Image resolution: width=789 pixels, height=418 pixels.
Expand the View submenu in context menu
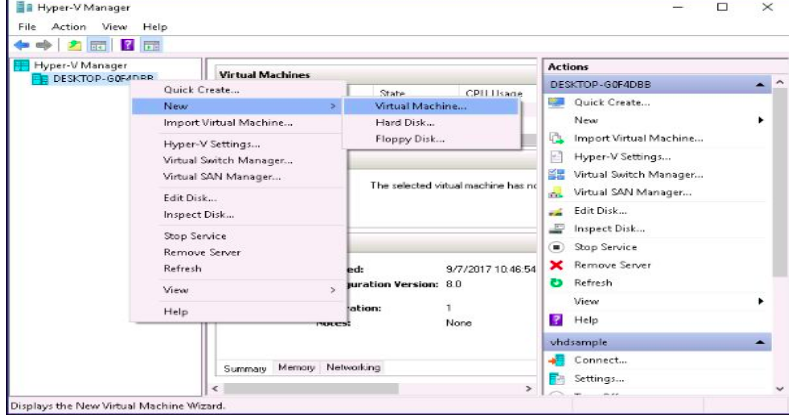(333, 290)
